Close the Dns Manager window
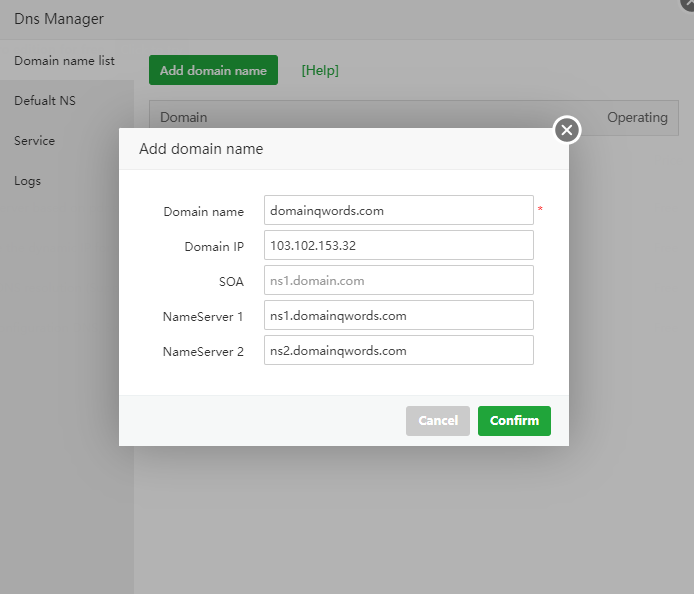694x594 pixels. click(688, 4)
